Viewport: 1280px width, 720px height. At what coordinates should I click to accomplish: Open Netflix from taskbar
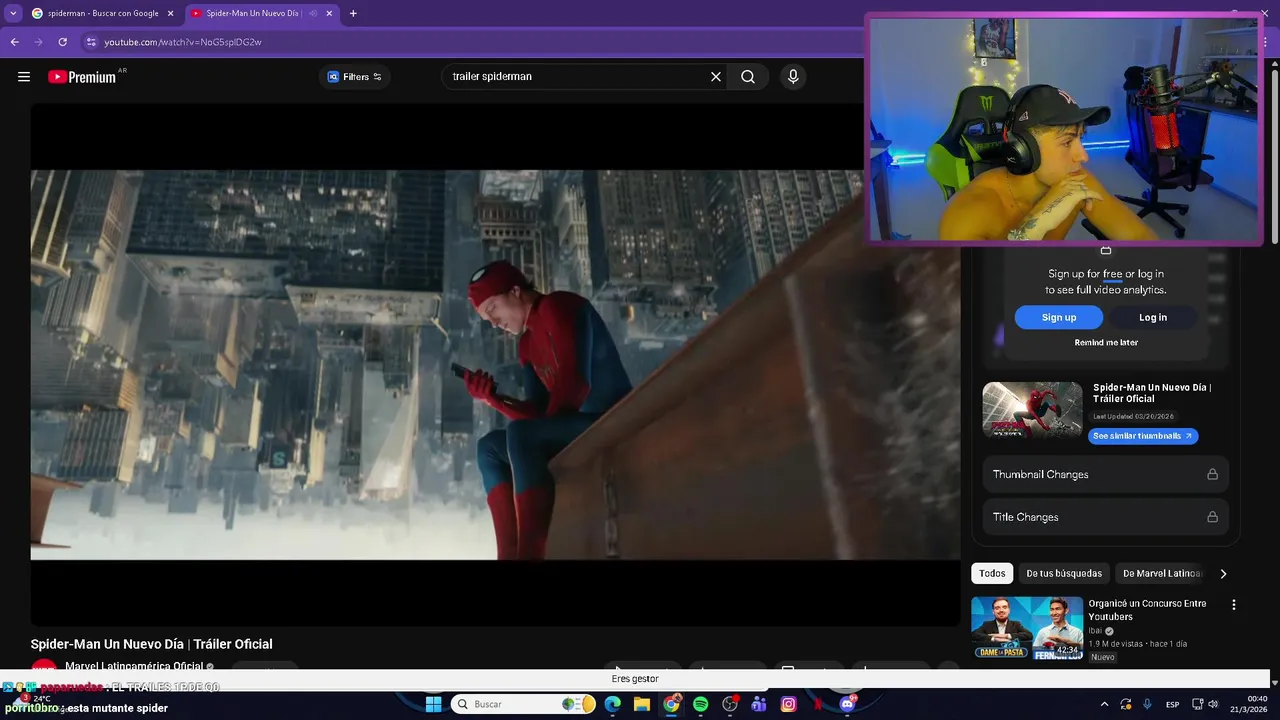(x=818, y=704)
